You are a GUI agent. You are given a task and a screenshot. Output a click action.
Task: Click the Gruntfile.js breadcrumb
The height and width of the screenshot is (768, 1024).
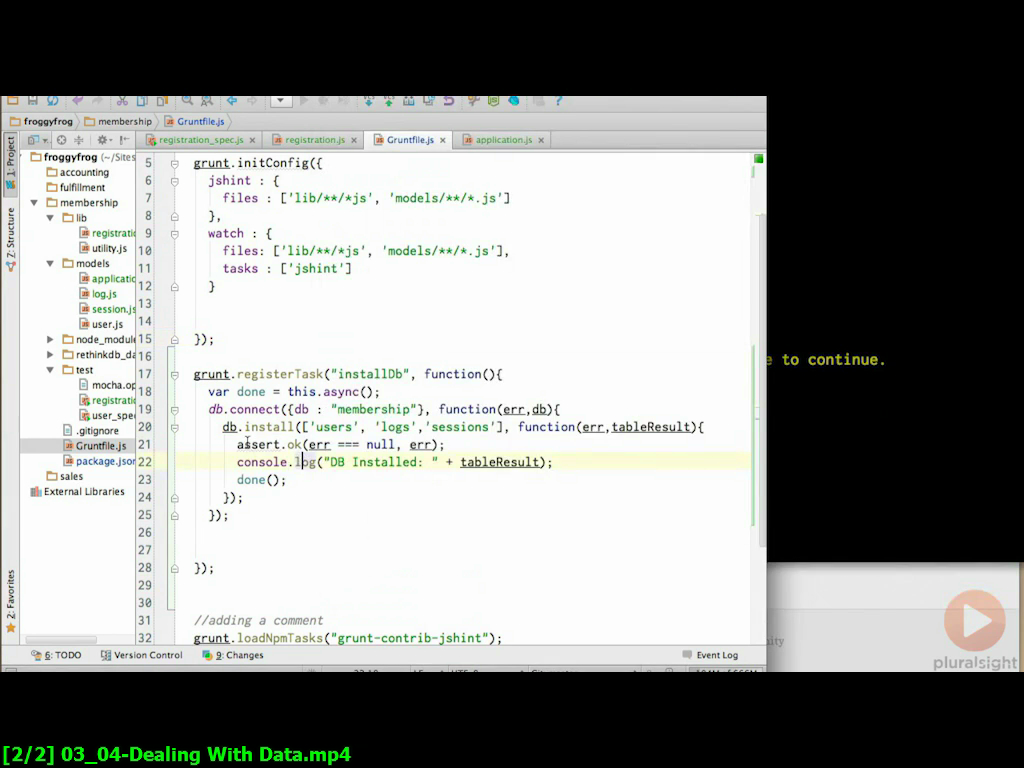195,121
